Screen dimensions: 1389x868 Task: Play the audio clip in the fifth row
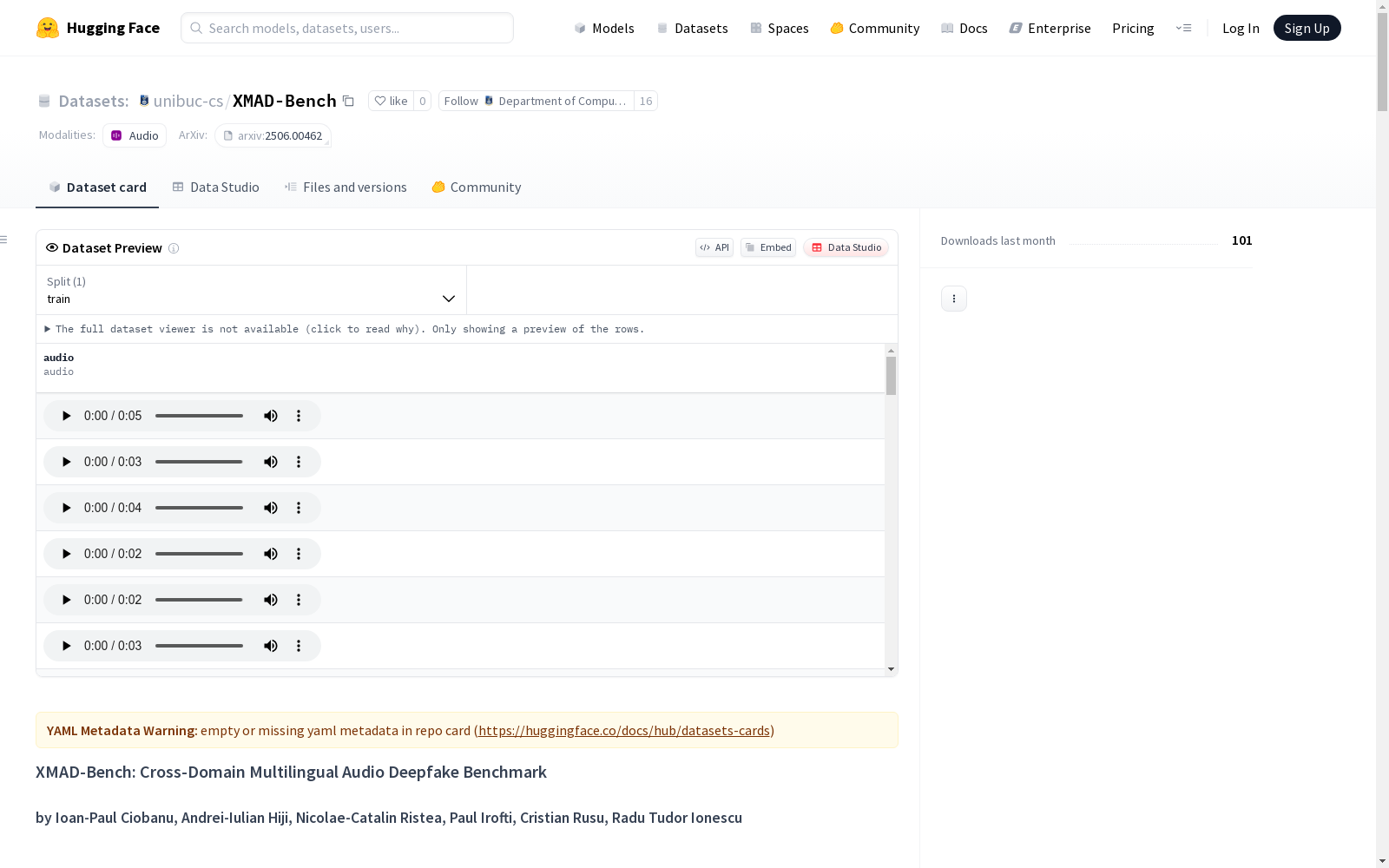(x=66, y=600)
